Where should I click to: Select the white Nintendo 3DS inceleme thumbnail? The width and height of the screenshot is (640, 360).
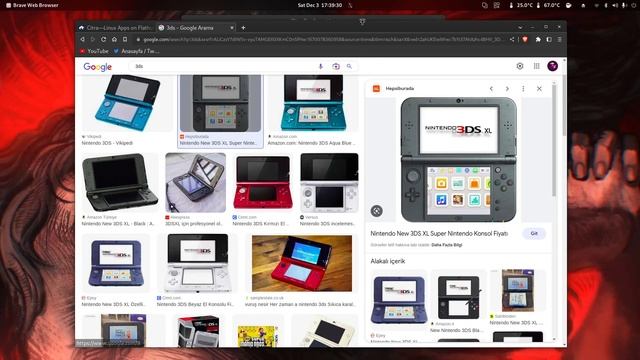pyautogui.click(x=329, y=183)
